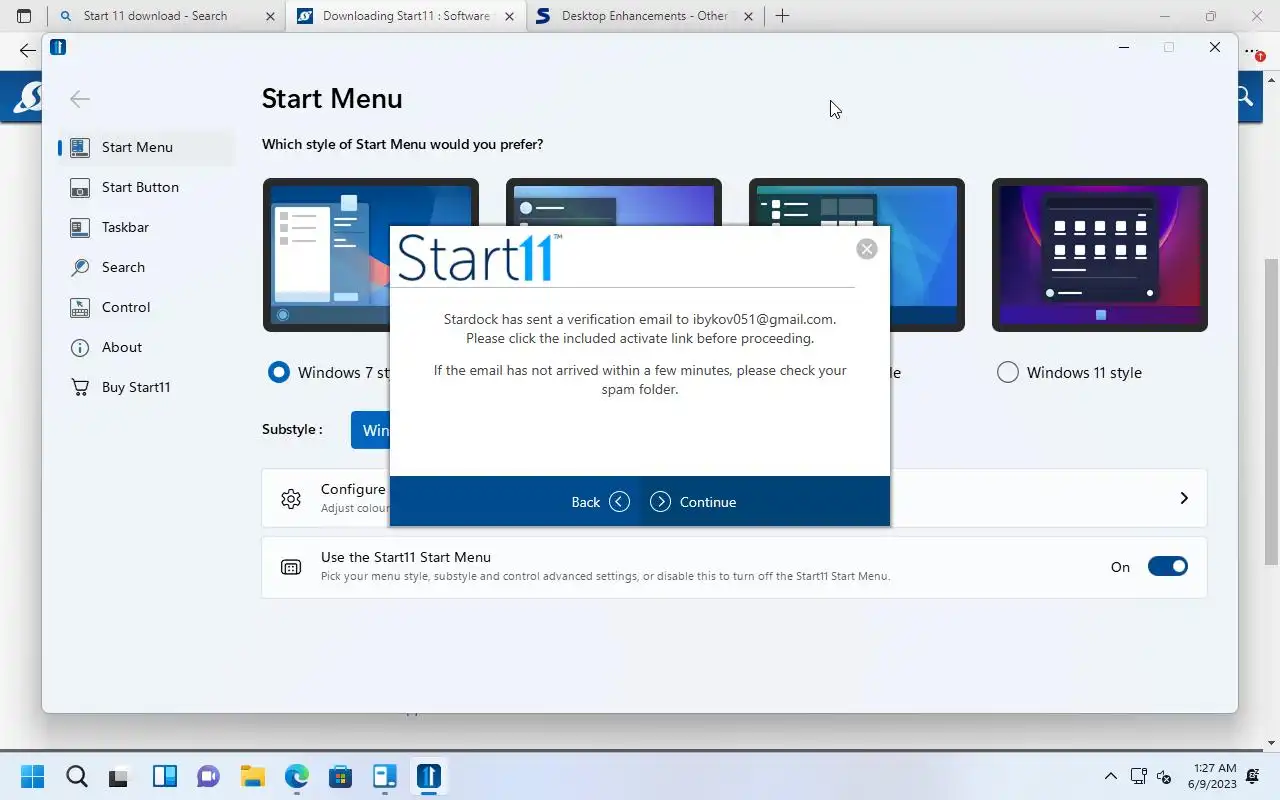Image resolution: width=1280 pixels, height=800 pixels.
Task: Click Back in the verification dialog
Action: point(600,502)
